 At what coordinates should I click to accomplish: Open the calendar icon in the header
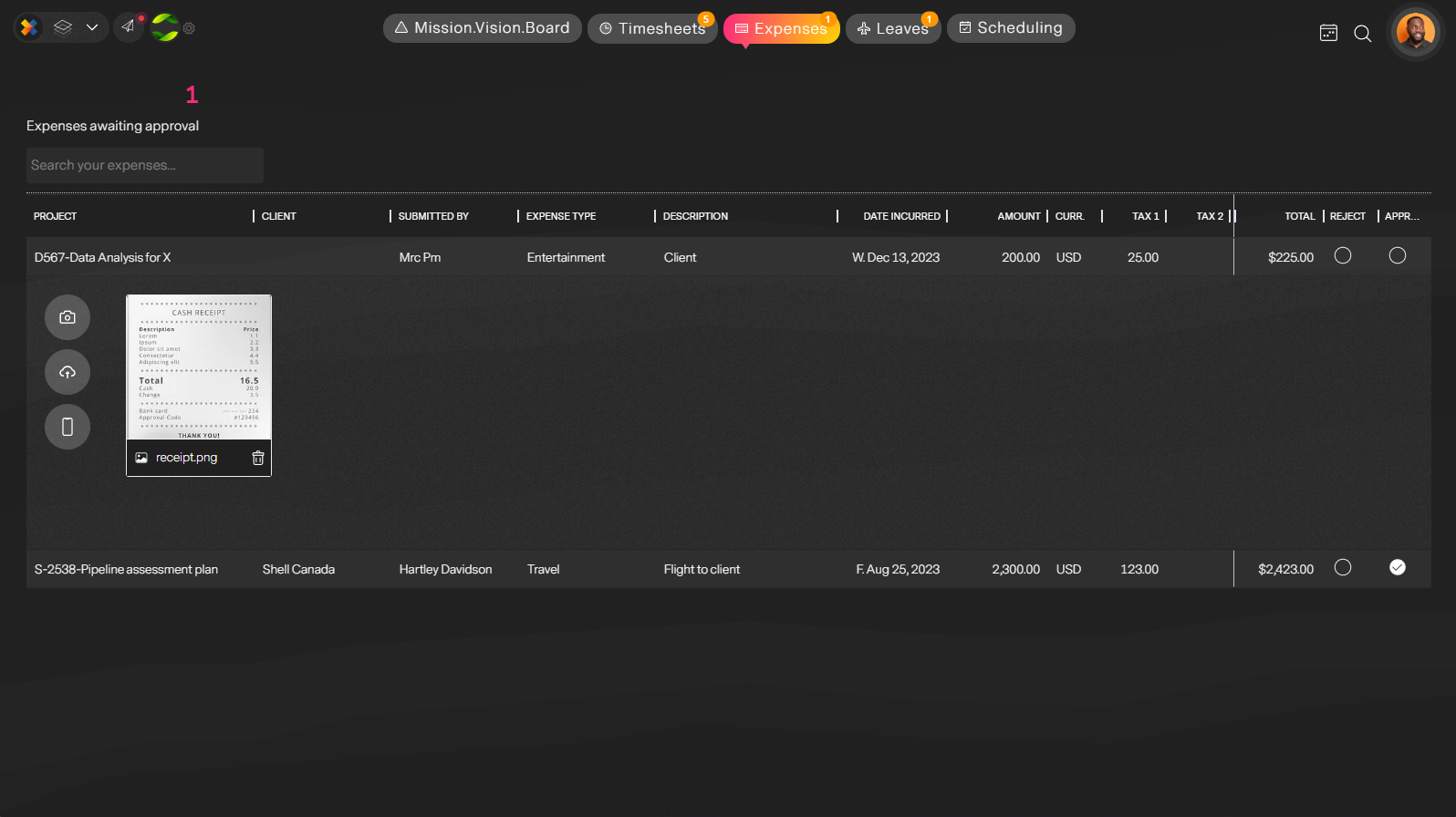pyautogui.click(x=1328, y=33)
